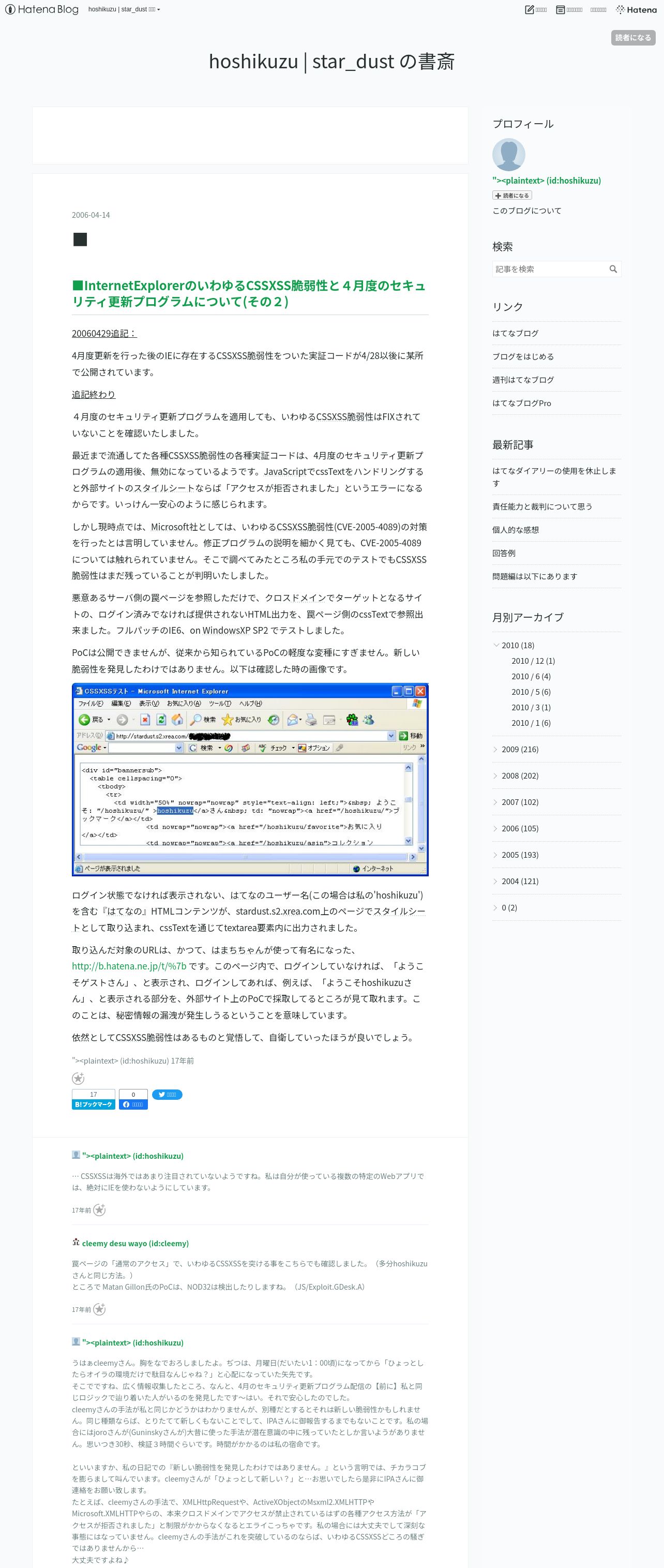This screenshot has width=664, height=1568.
Task: Open the InternetExplorerのいわゆるCSSXSS脆弱性 article title
Action: click(250, 293)
